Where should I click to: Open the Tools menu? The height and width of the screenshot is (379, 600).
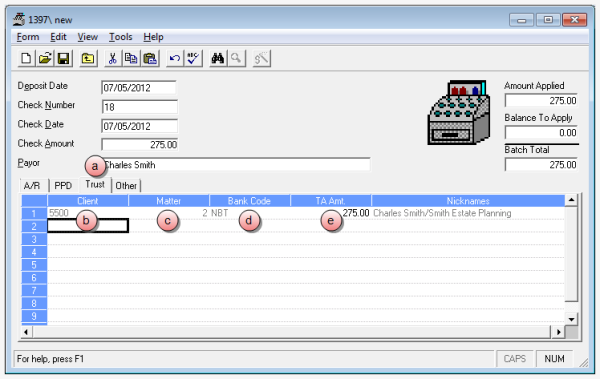121,37
